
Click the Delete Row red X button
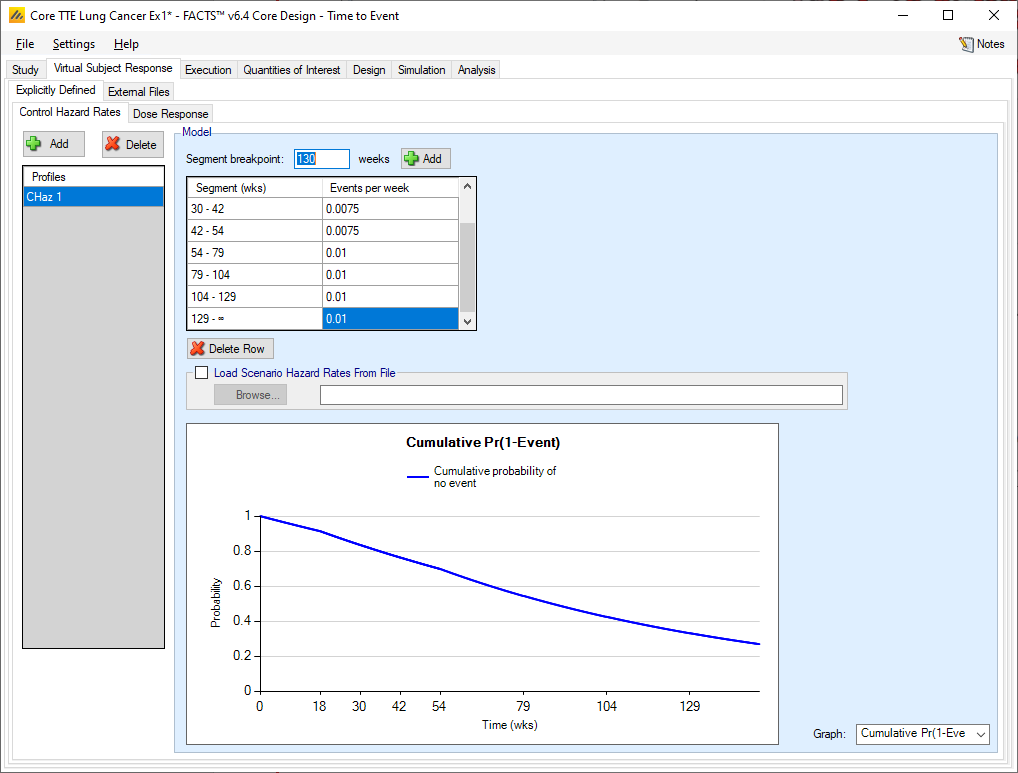[x=230, y=349]
